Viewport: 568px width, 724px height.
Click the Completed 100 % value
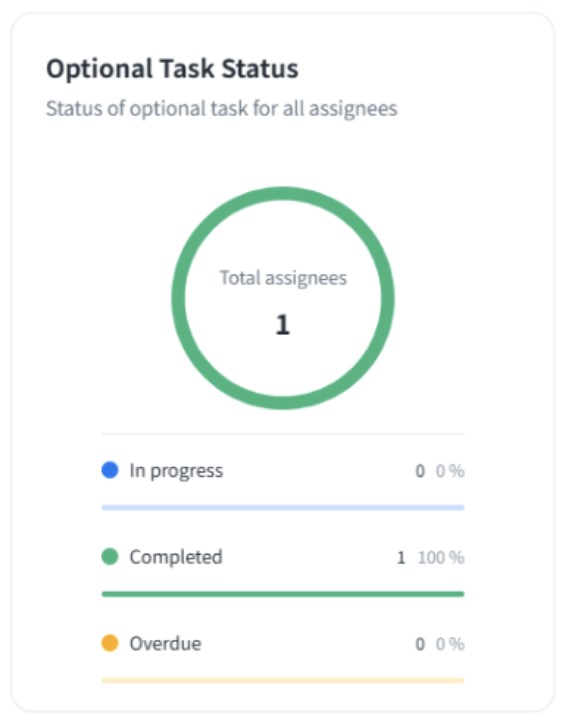click(441, 557)
